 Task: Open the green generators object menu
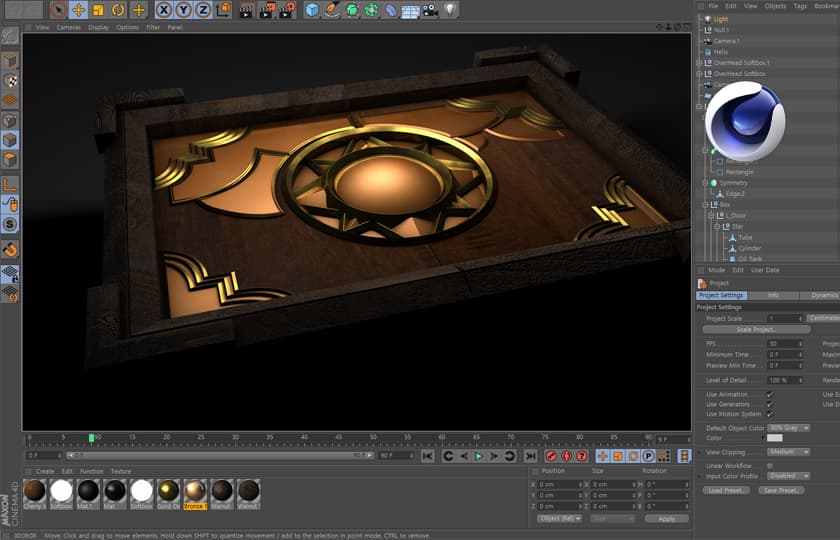point(352,10)
